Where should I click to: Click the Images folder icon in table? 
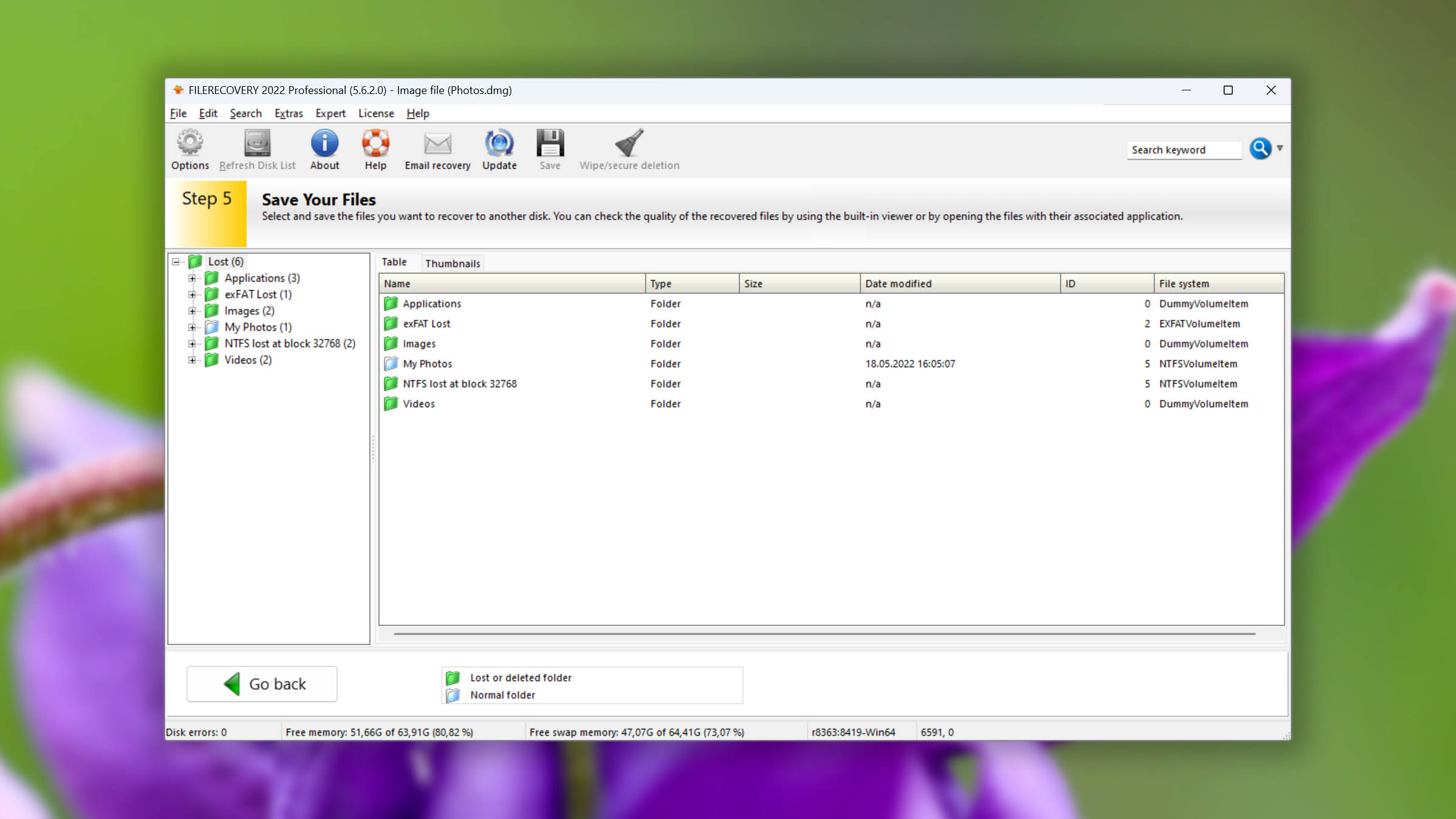pyautogui.click(x=391, y=343)
